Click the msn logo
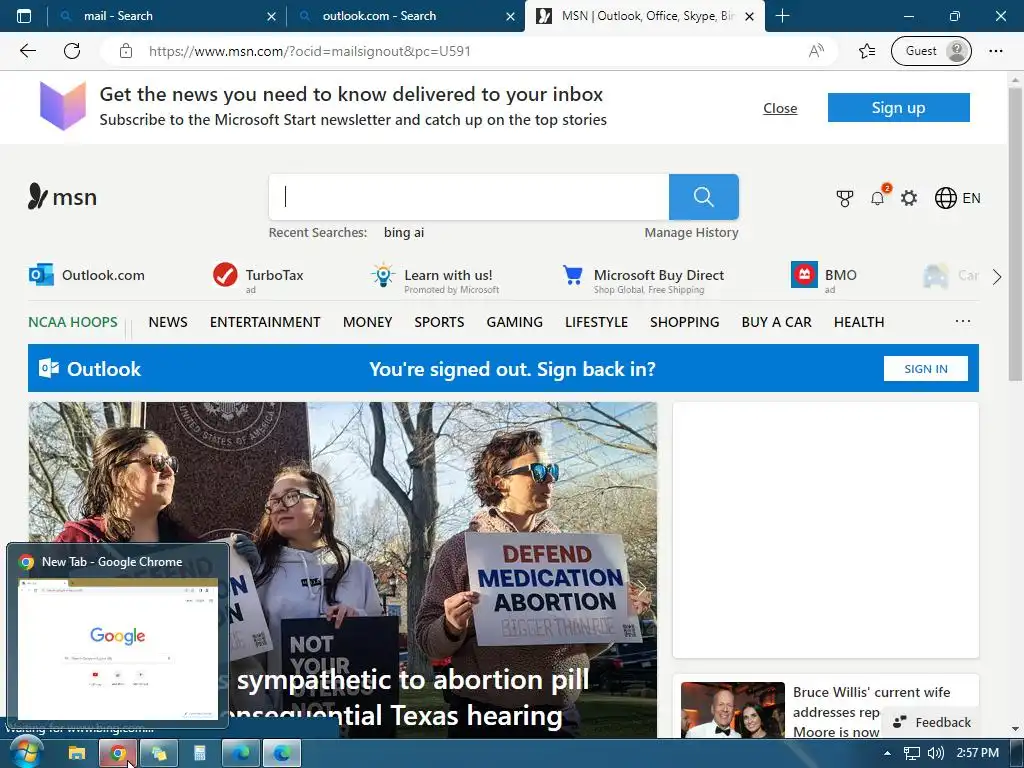 [x=62, y=197]
